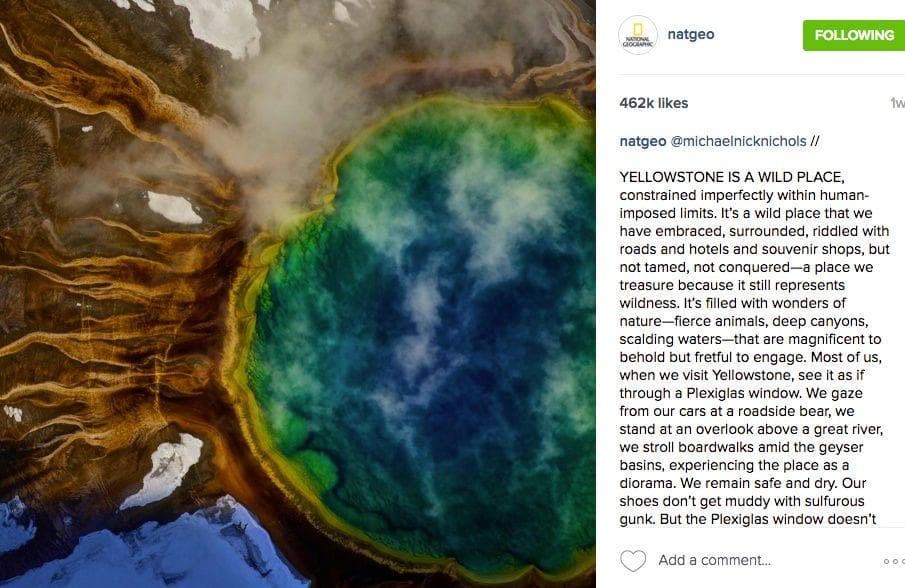Screen dimensions: 905x588
Task: View who liked via 462k likes
Action: pos(653,103)
